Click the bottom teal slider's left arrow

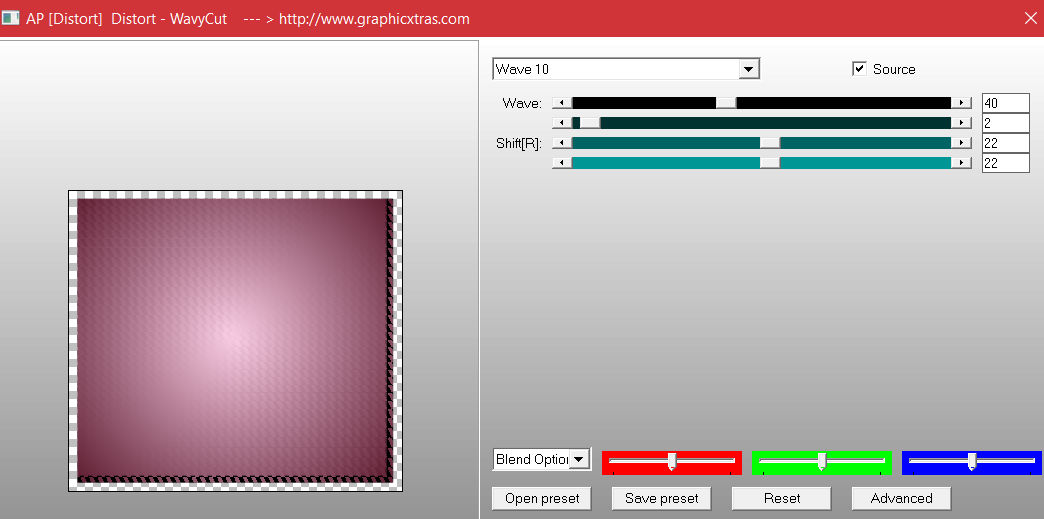pyautogui.click(x=562, y=163)
